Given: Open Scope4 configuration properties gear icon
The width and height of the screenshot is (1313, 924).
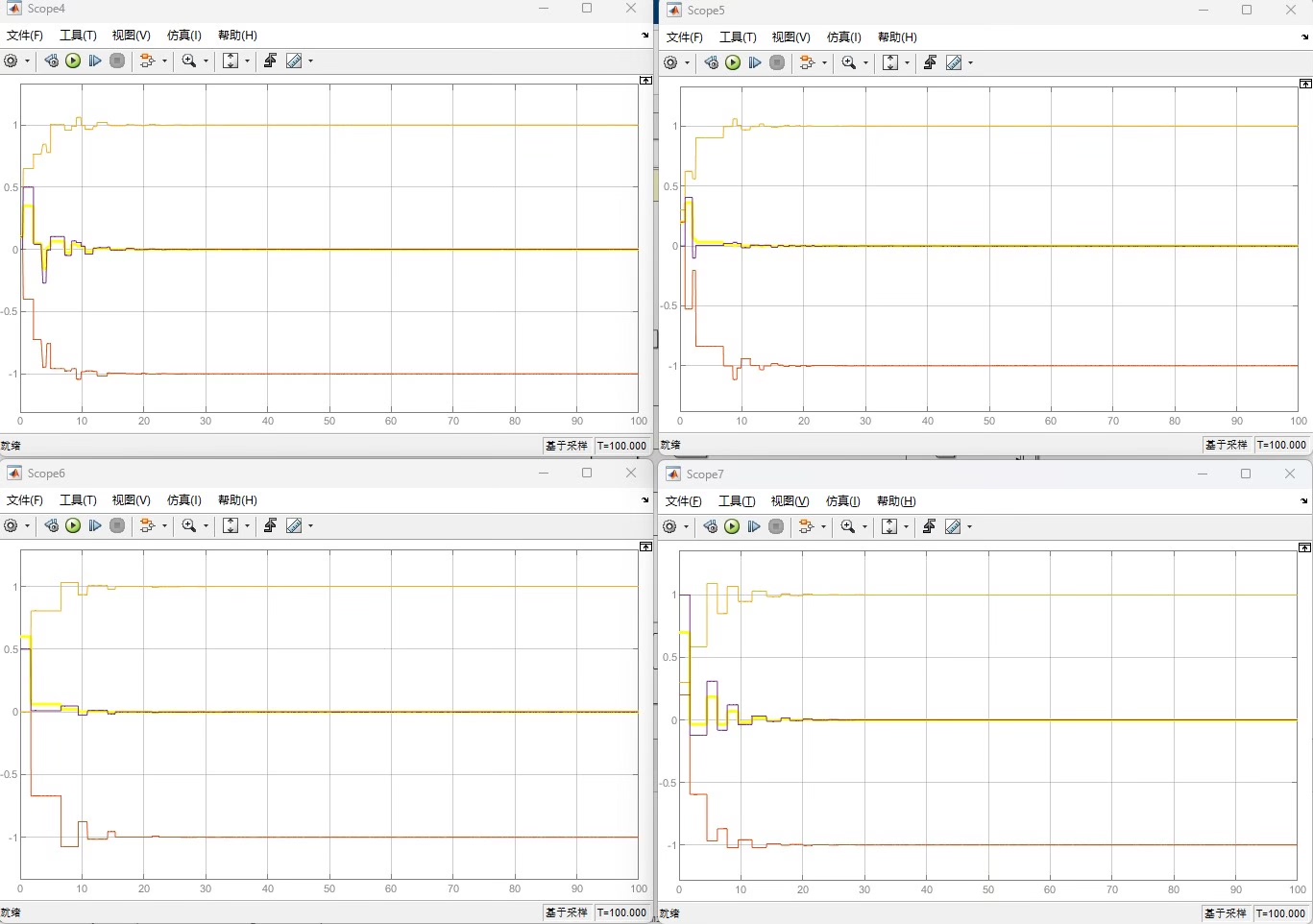Looking at the screenshot, I should [11, 61].
